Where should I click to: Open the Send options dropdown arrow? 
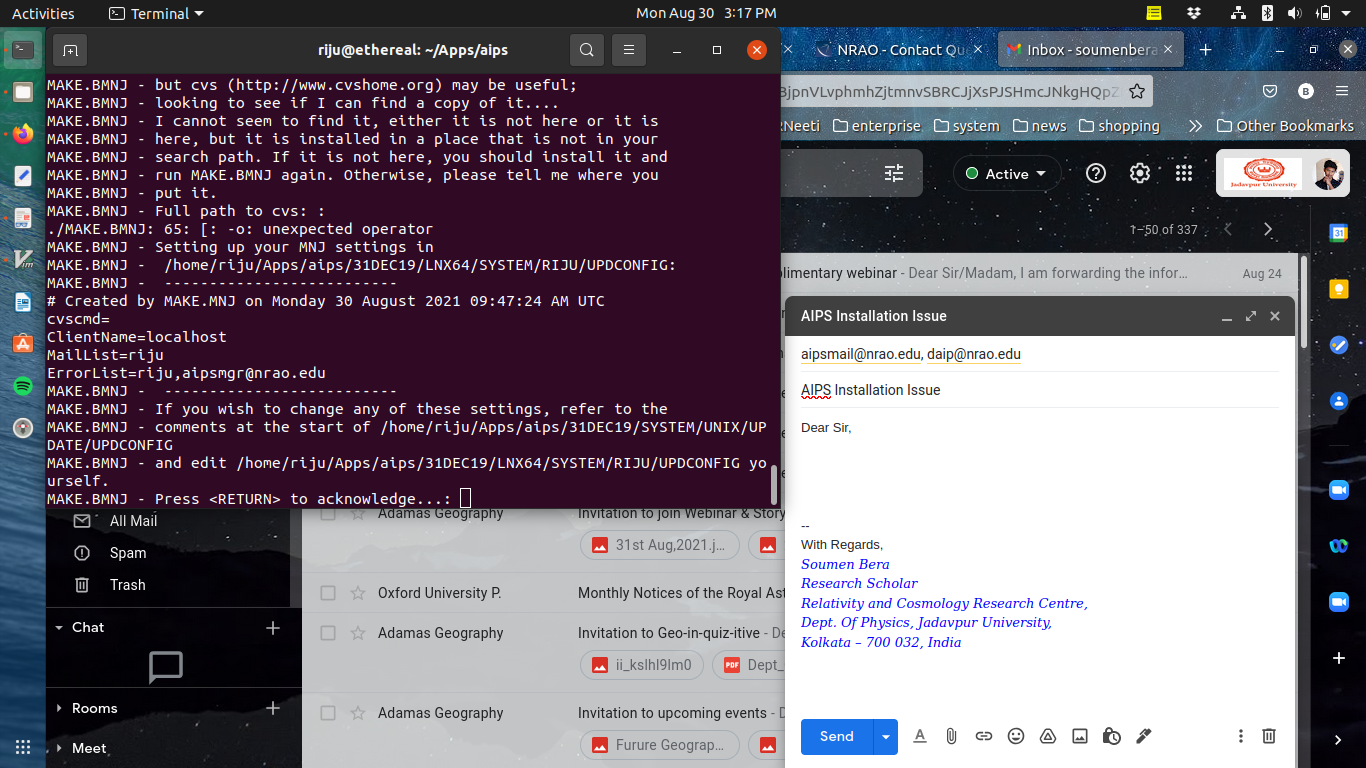tap(885, 737)
